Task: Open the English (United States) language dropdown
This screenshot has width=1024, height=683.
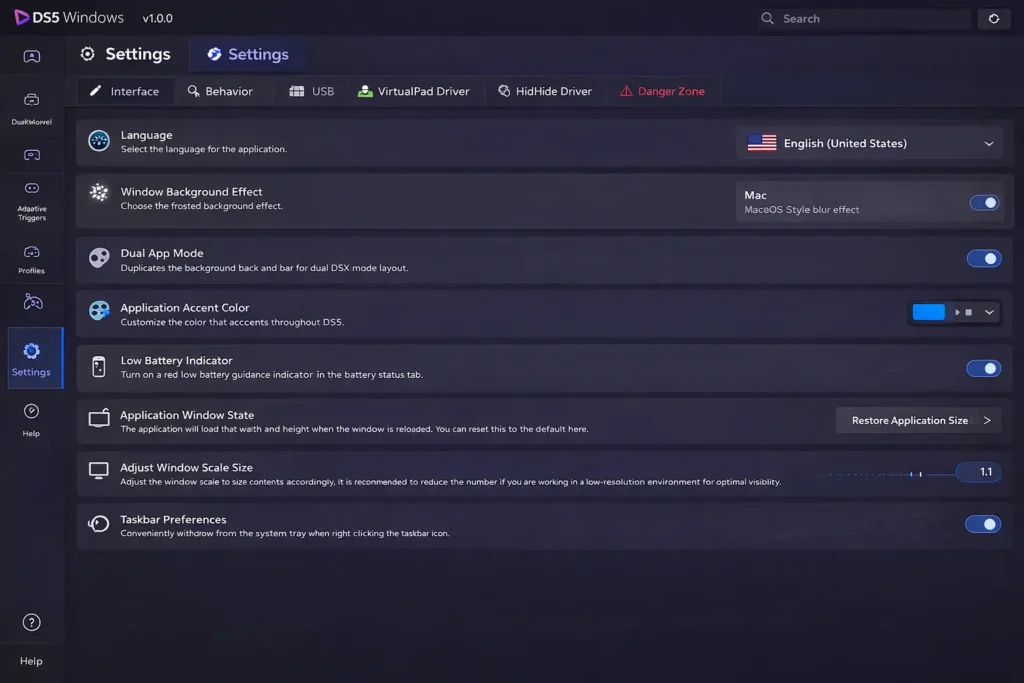Action: click(870, 143)
